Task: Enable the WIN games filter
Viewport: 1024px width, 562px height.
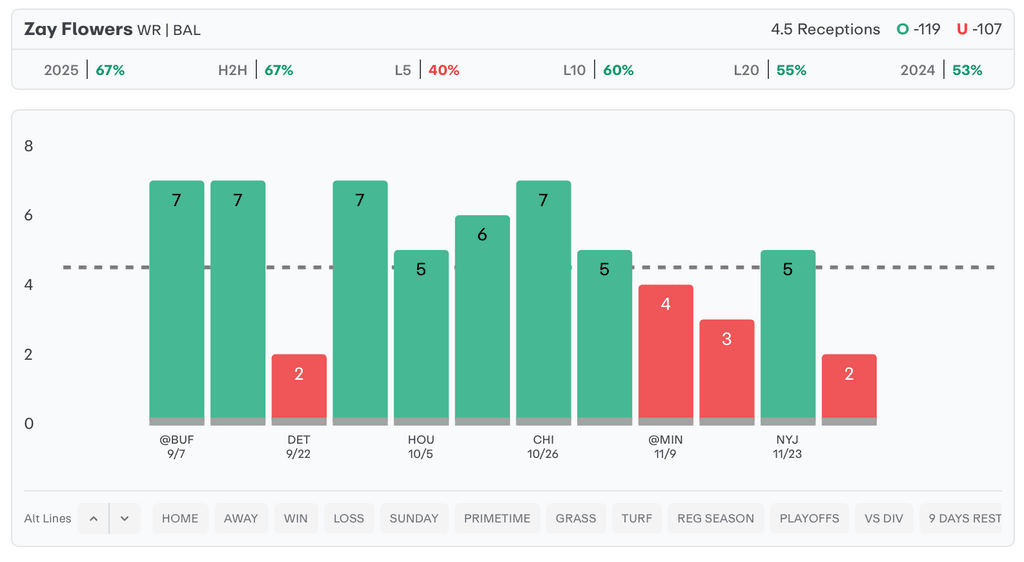Action: click(x=296, y=518)
